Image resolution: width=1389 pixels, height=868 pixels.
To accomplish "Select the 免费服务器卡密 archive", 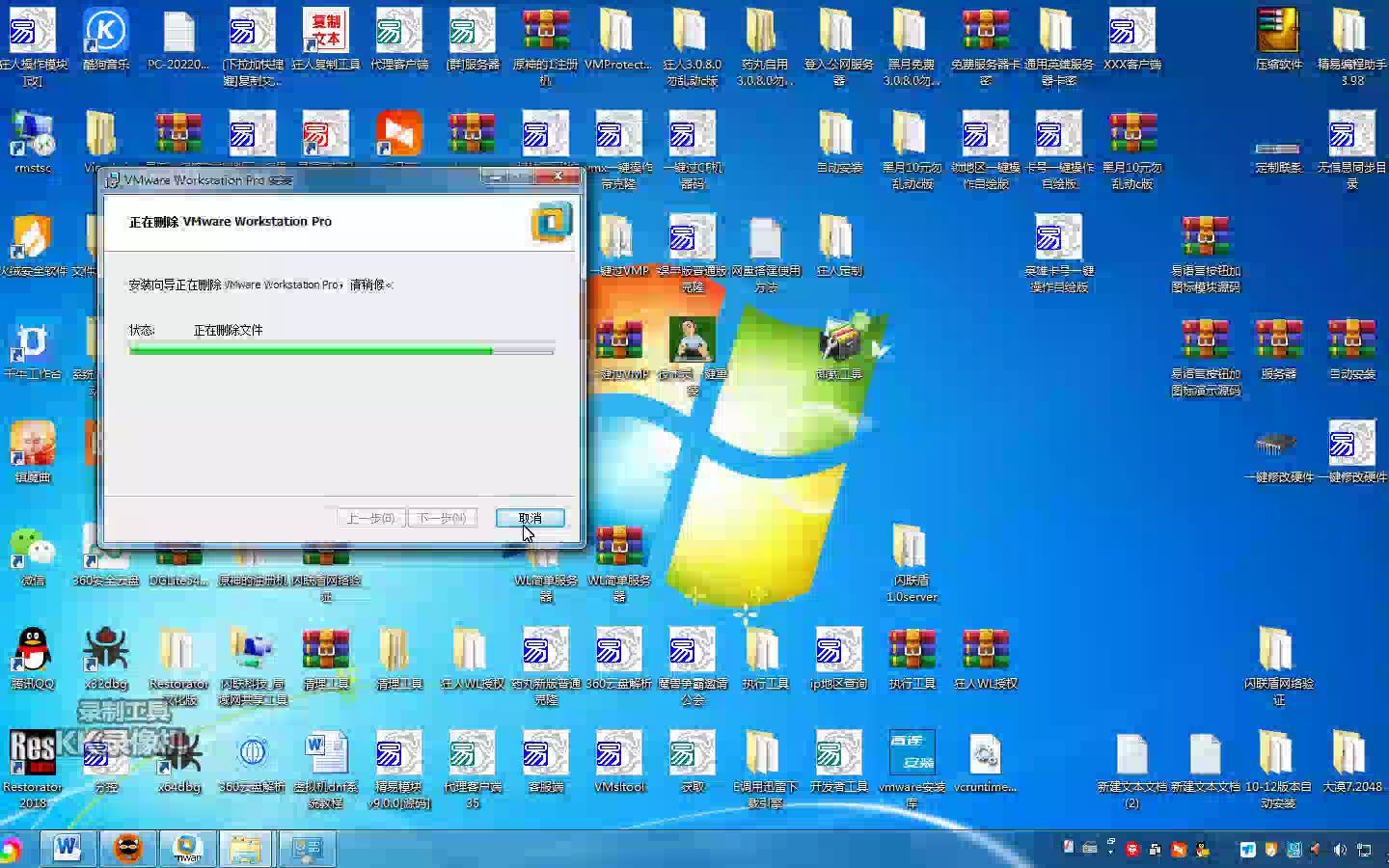I will click(986, 47).
